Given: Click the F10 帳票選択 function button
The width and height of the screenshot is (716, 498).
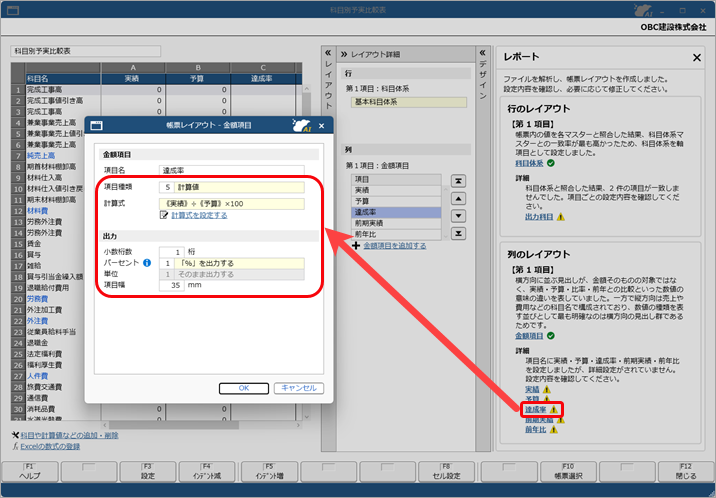Looking at the screenshot, I should click(568, 472).
